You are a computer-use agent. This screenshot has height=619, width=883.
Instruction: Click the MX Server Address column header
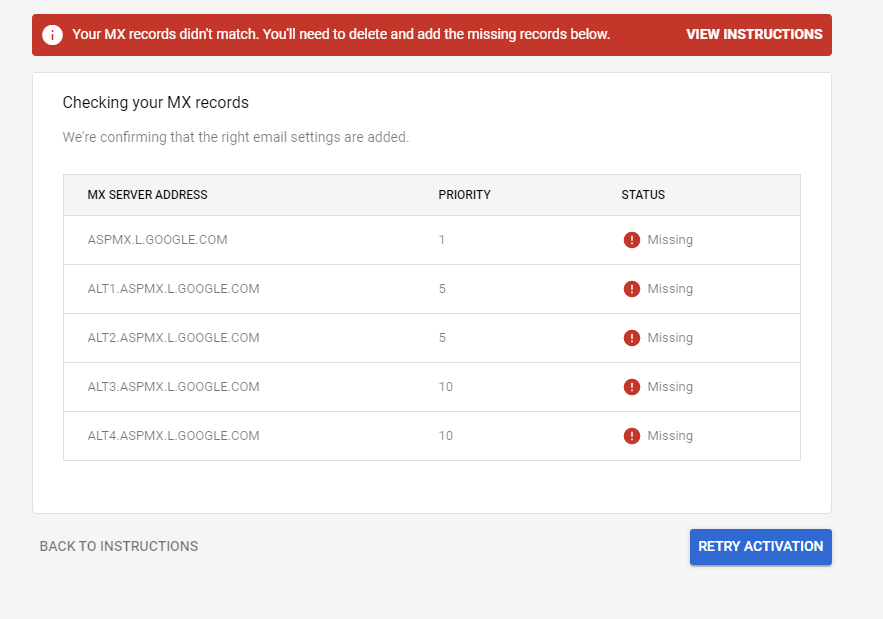click(x=147, y=195)
